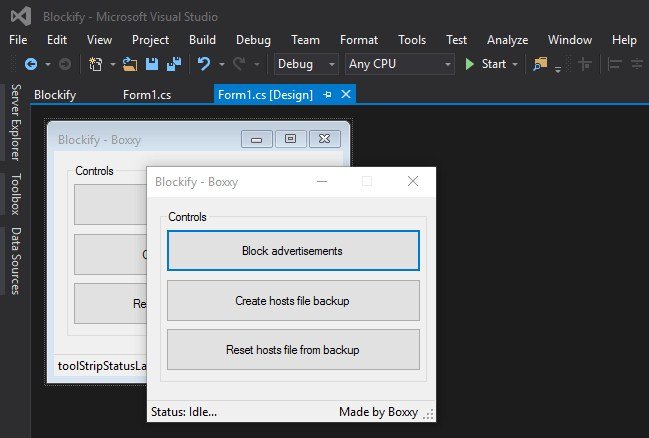Open the Help menu
The image size is (649, 438).
pyautogui.click(x=624, y=40)
